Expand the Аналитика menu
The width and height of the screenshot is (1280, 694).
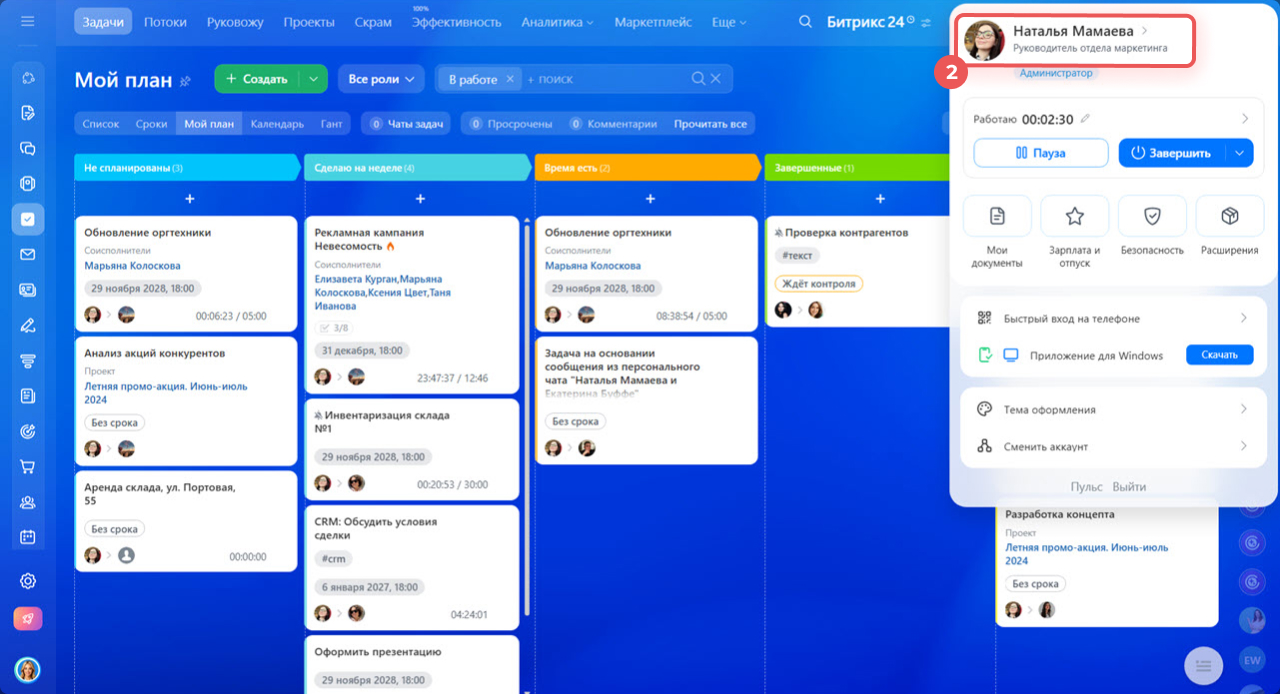557,22
